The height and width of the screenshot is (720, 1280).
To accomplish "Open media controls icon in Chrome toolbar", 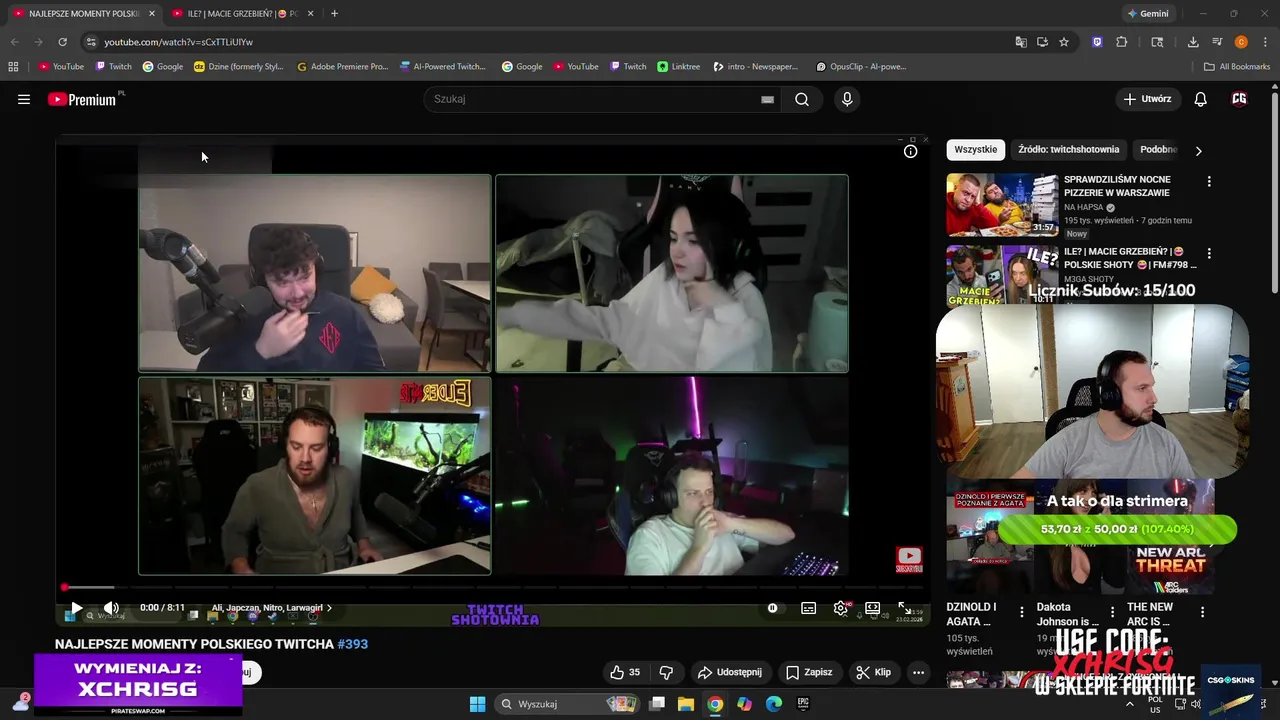I will pos(1217,42).
